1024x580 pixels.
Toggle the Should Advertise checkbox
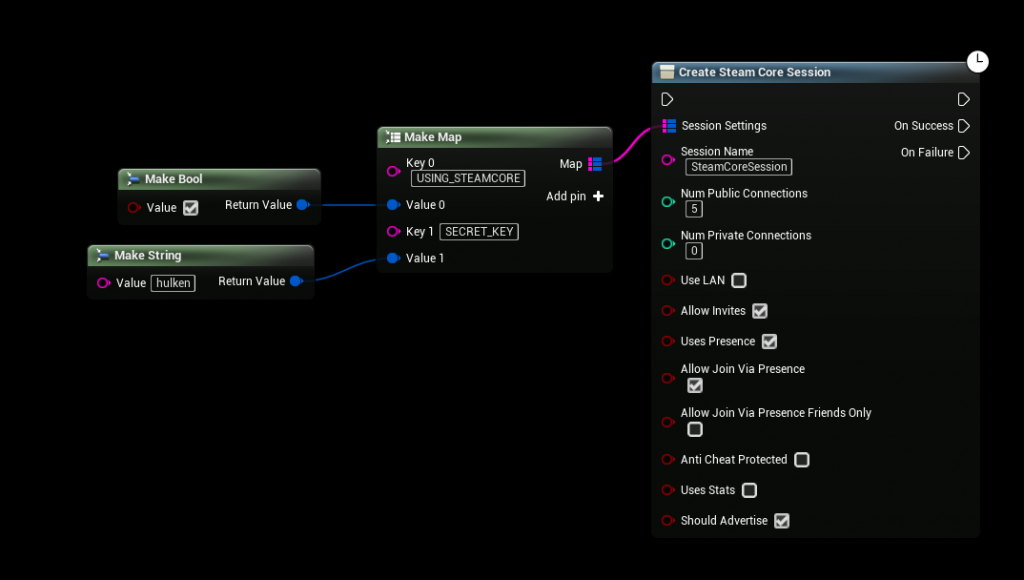(782, 521)
